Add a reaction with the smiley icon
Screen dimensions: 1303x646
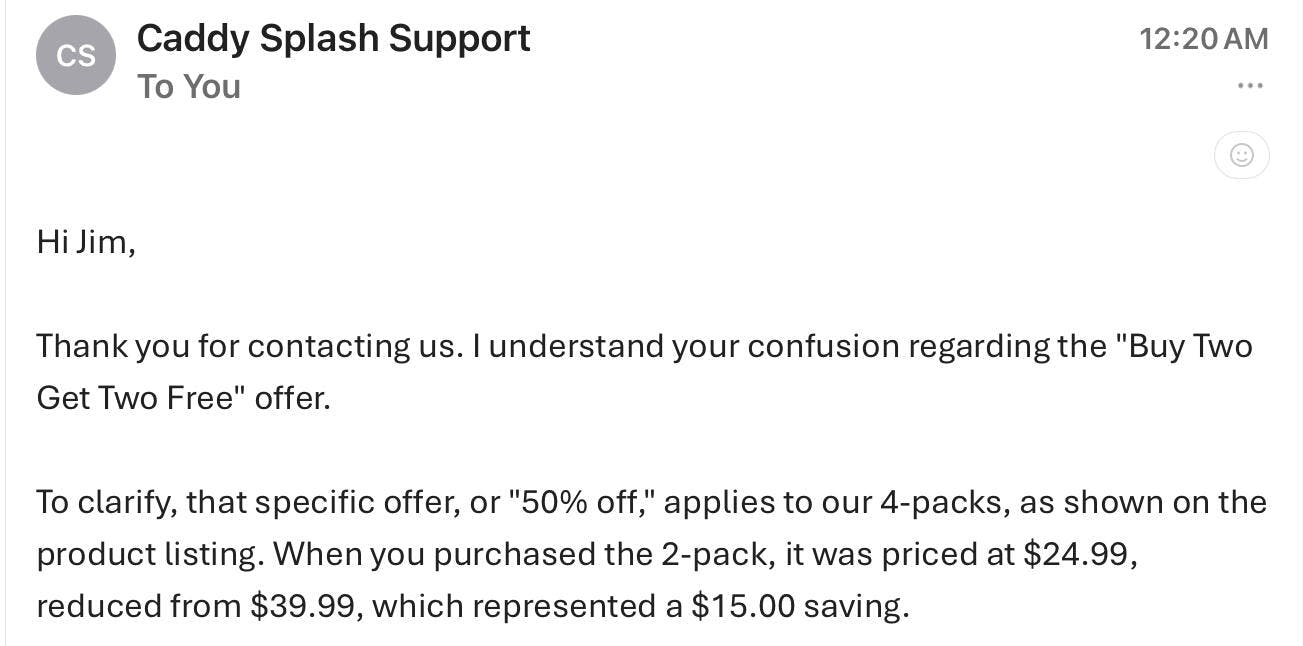coord(1242,155)
